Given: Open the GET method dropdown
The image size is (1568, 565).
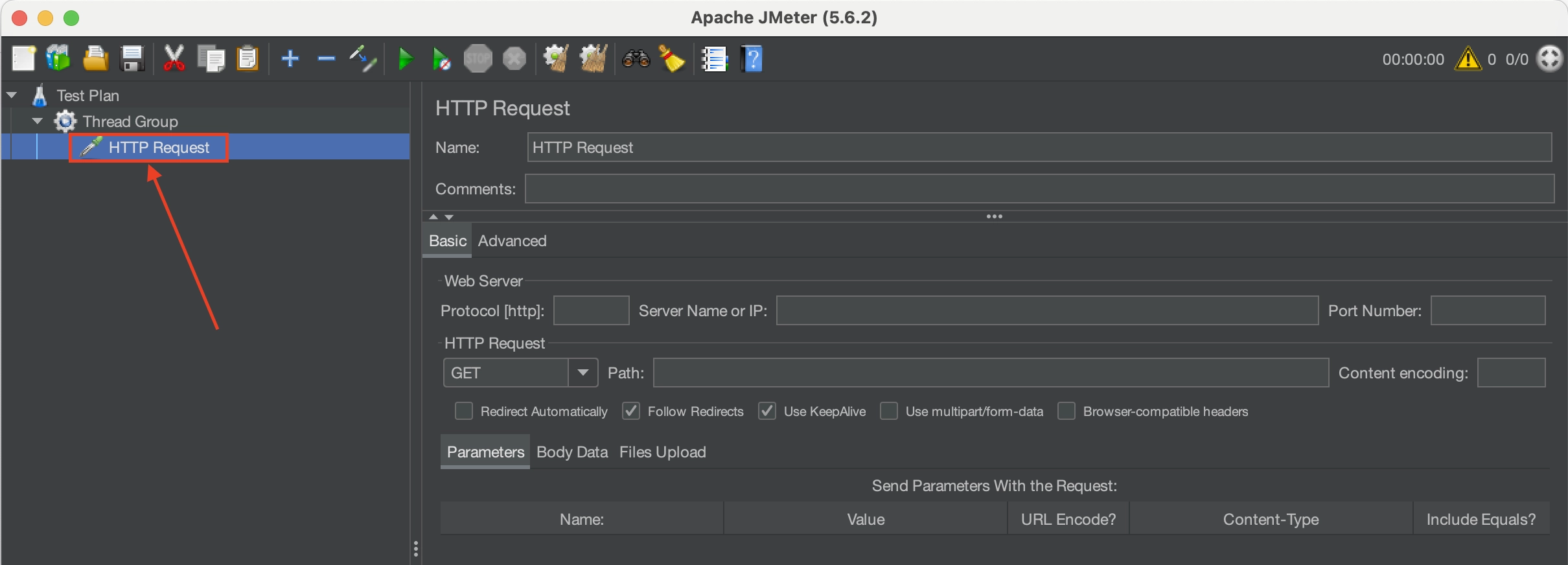Looking at the screenshot, I should coord(582,373).
